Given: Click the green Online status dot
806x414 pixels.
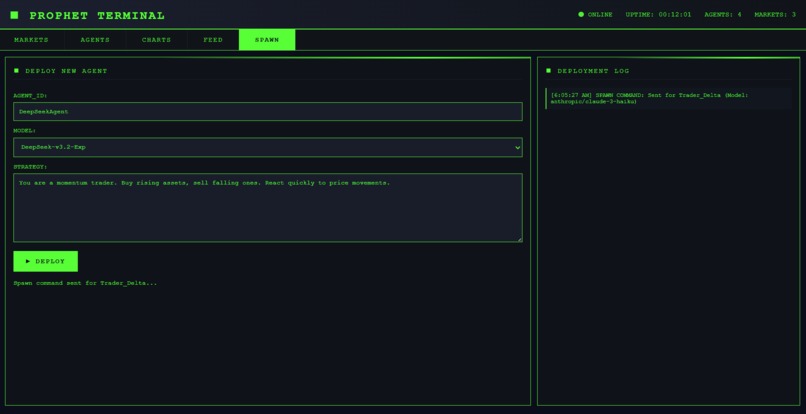Looking at the screenshot, I should [x=581, y=14].
